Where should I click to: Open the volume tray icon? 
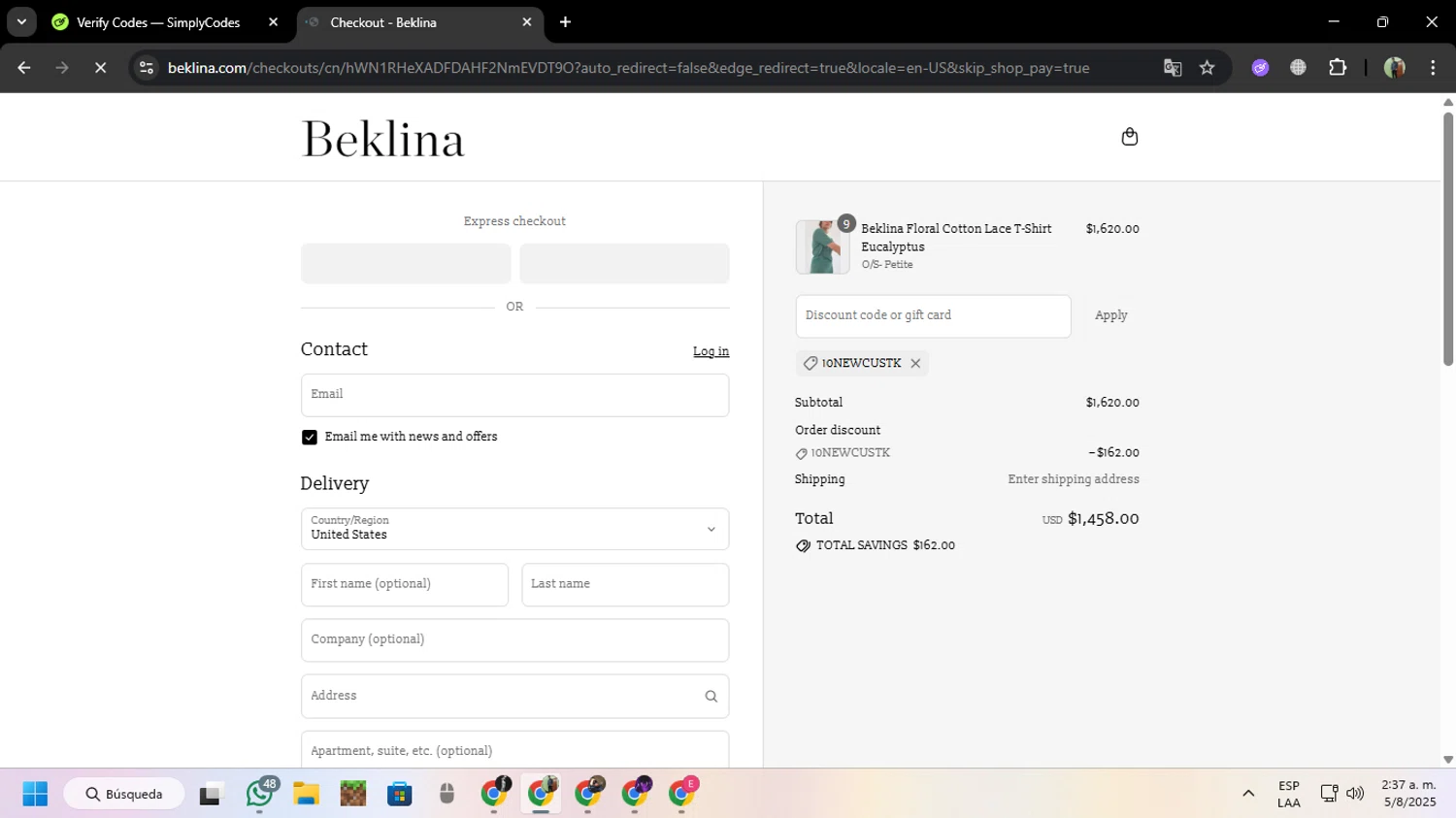[x=1355, y=794]
